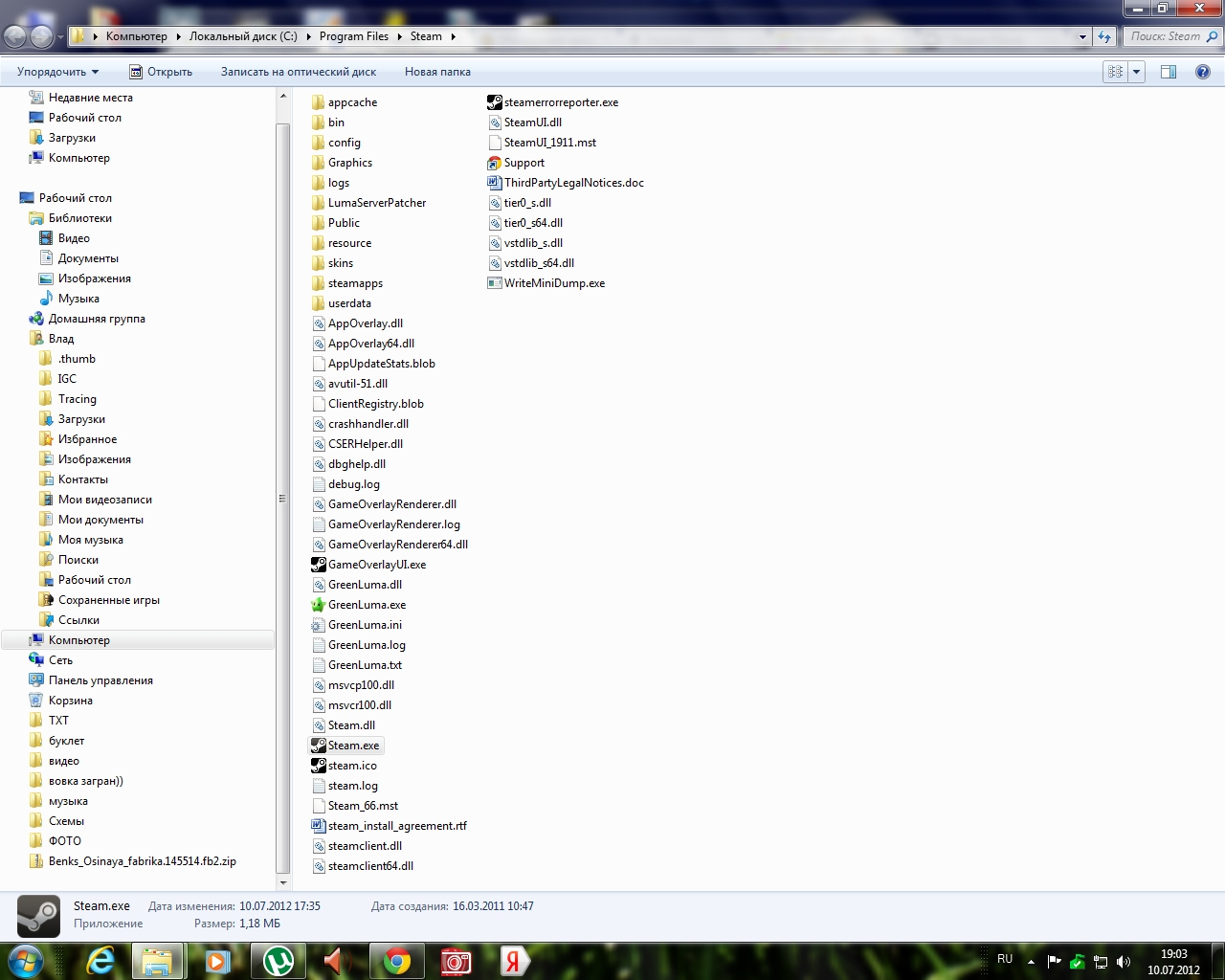The height and width of the screenshot is (980, 1225).
Task: Select the file GreenLuma.log
Action: 359,645
